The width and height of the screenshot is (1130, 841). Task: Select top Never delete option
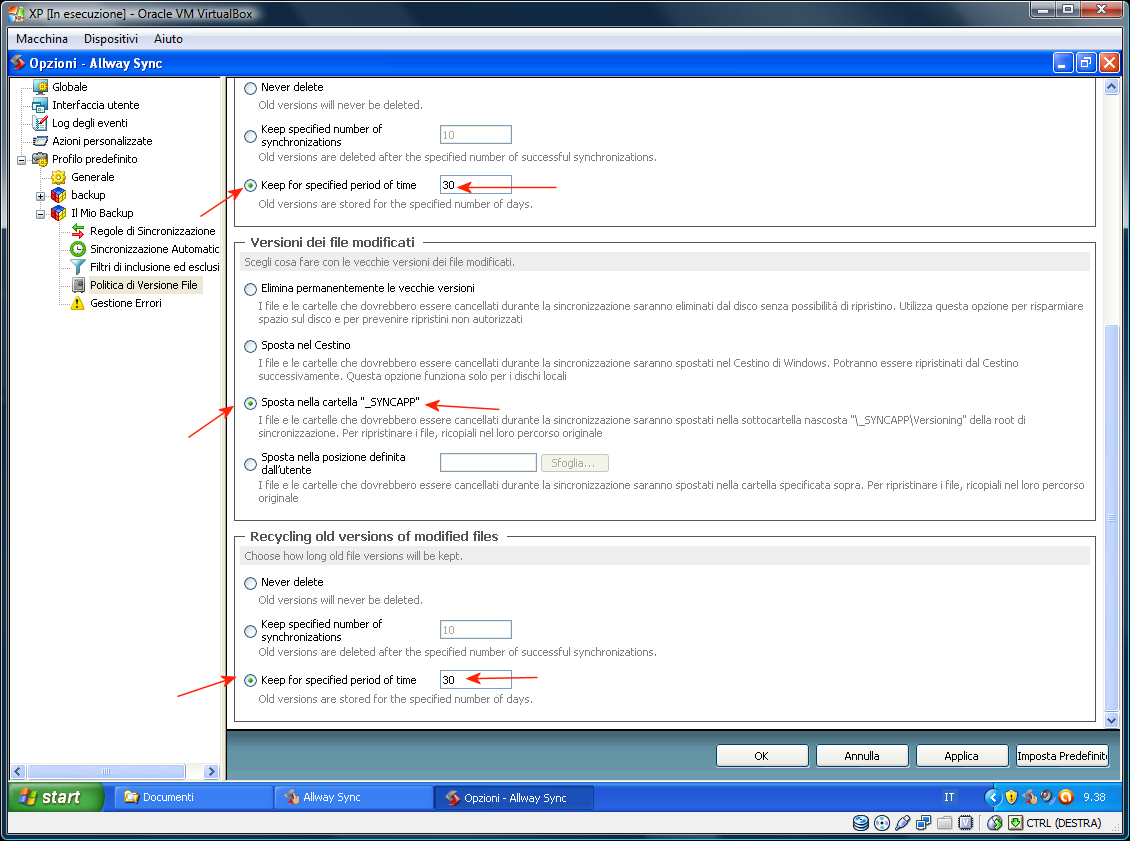click(x=250, y=89)
